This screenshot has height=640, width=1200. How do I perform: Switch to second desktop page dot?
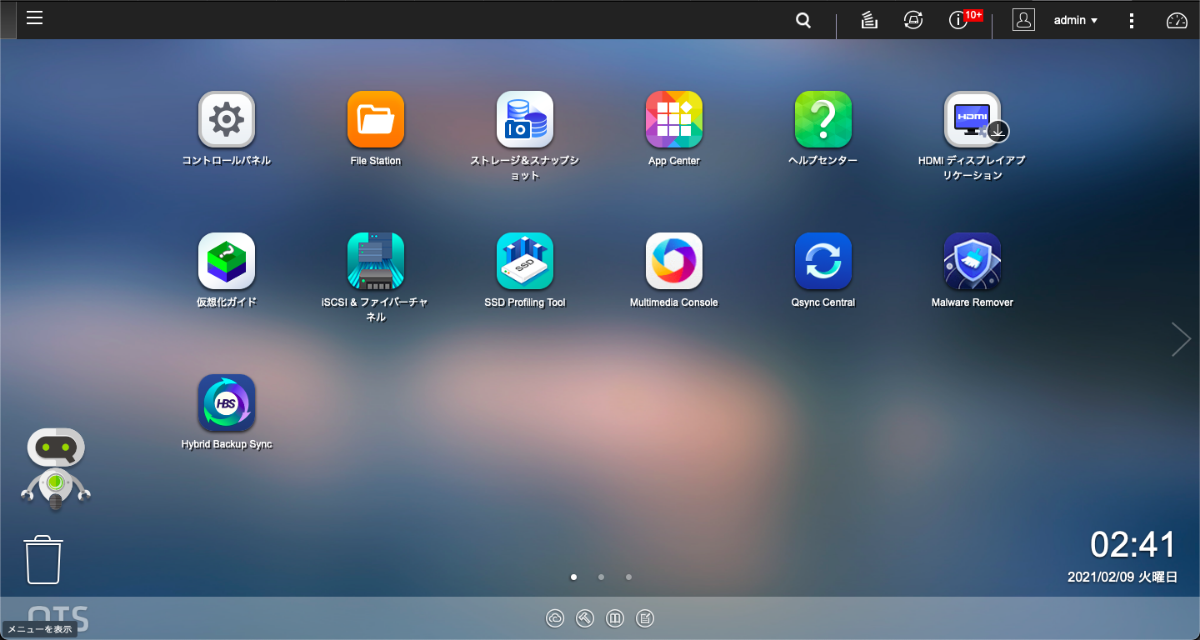(601, 577)
